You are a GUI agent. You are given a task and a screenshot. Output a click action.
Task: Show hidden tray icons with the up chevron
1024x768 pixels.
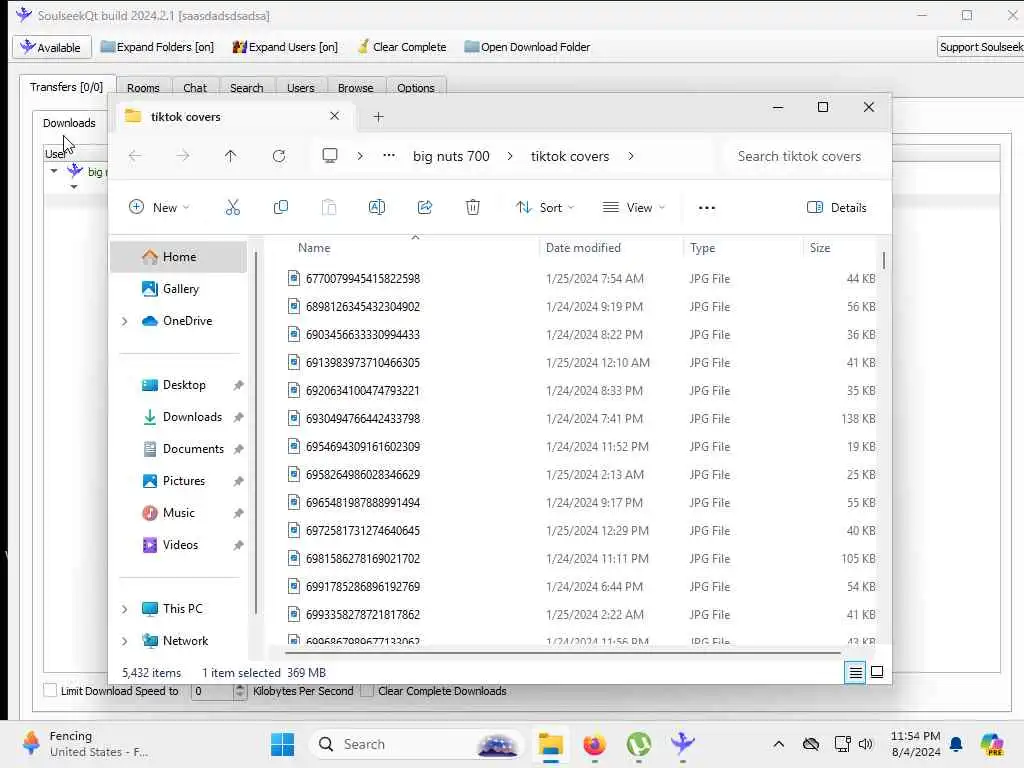(x=778, y=744)
